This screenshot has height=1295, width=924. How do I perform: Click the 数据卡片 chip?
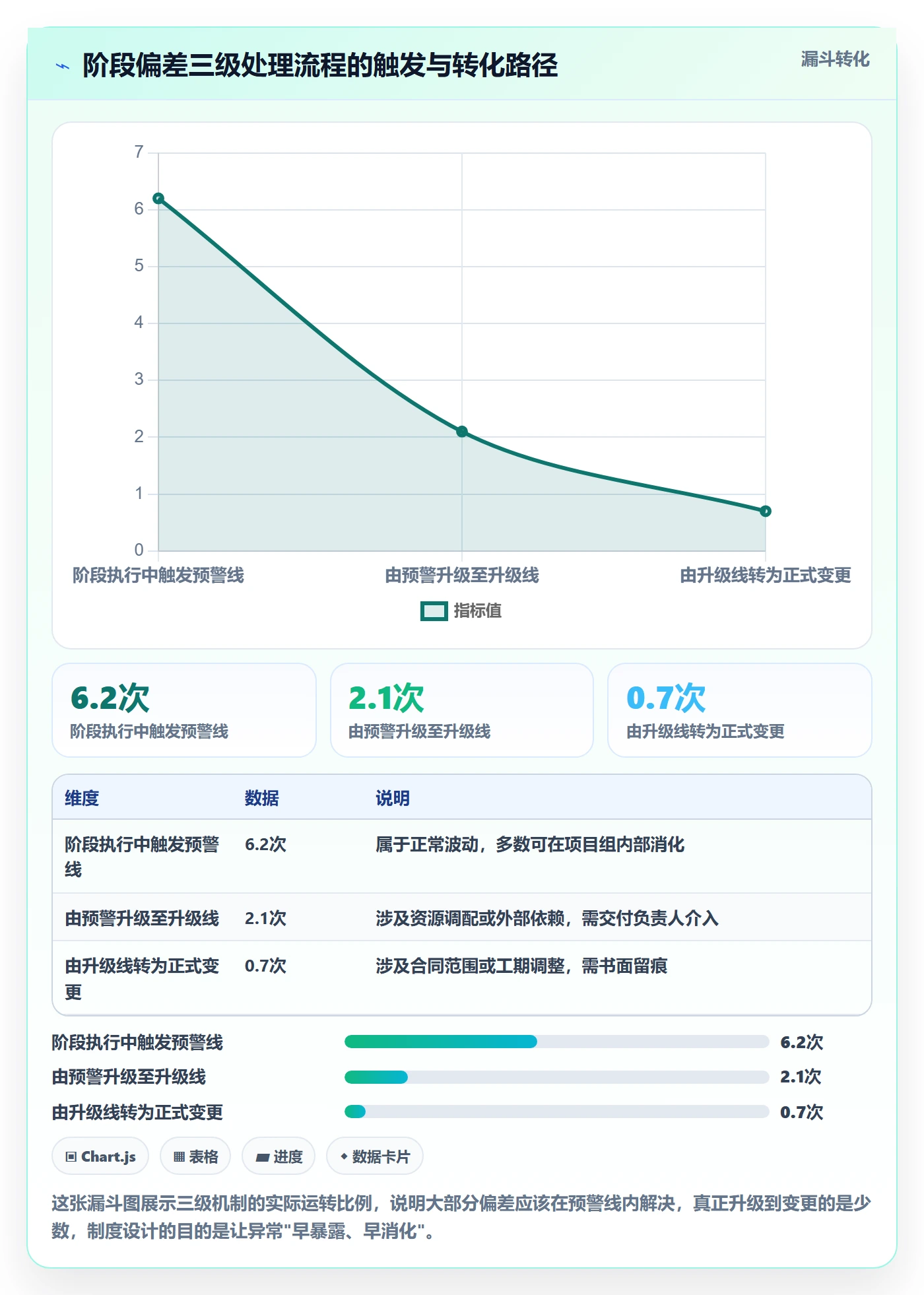pos(375,1156)
